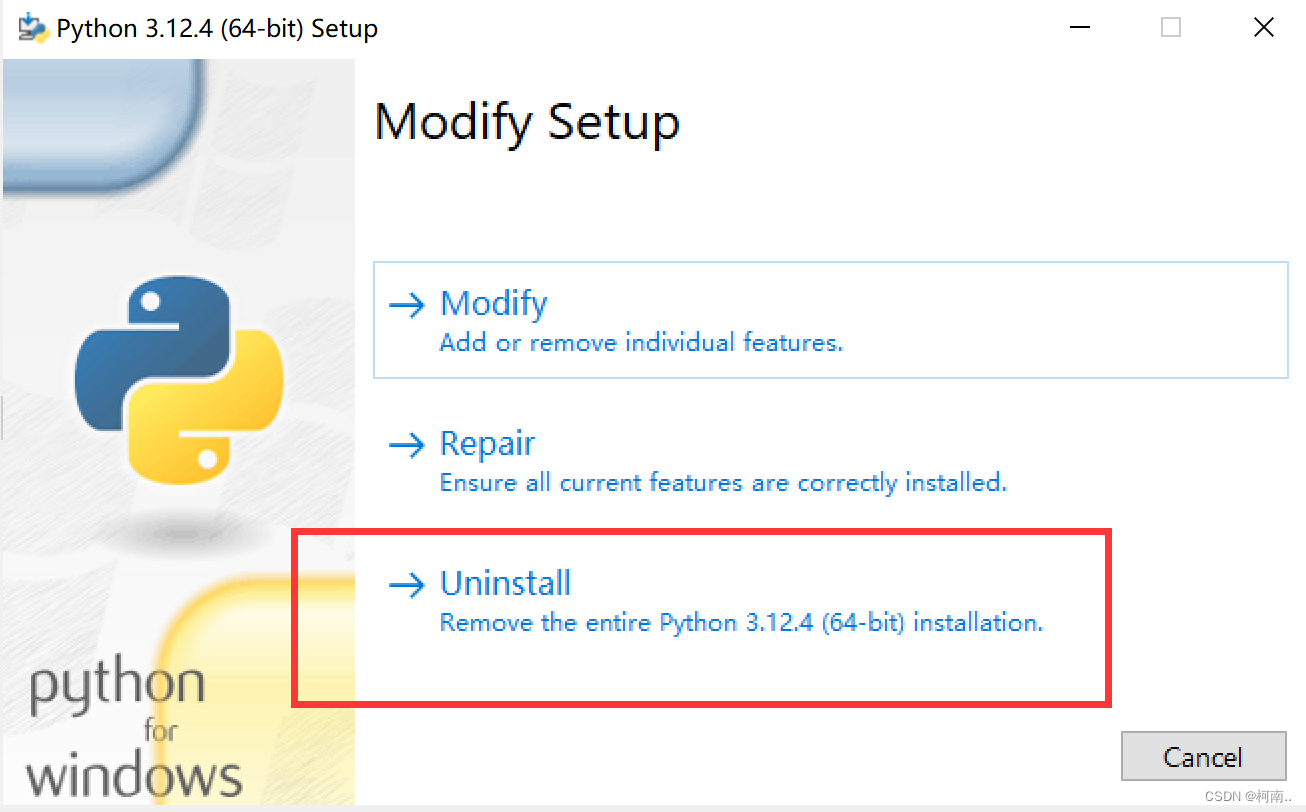Click 'Remove the entire Python 3.12.4 installation' text
Viewport: 1306px width, 812px height.
(741, 622)
